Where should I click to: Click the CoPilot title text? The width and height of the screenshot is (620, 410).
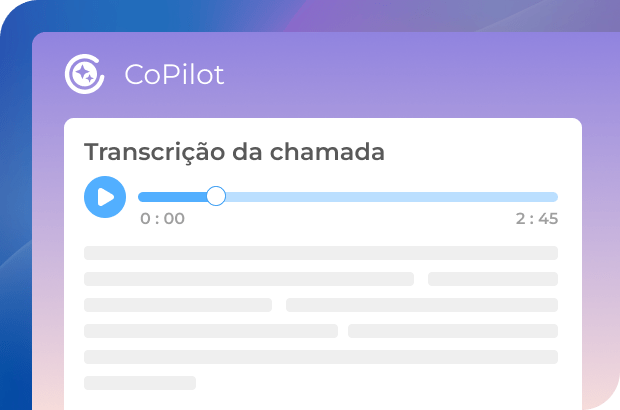click(x=174, y=75)
